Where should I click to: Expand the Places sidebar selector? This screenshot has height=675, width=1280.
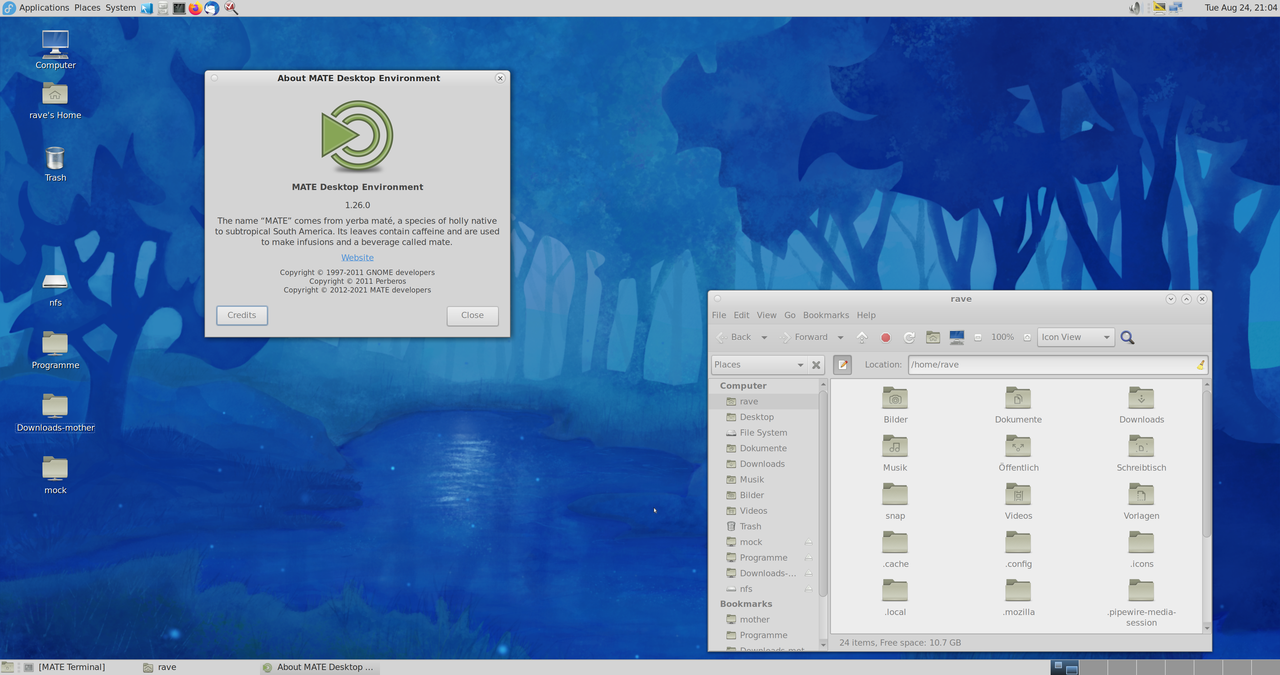tap(759, 365)
